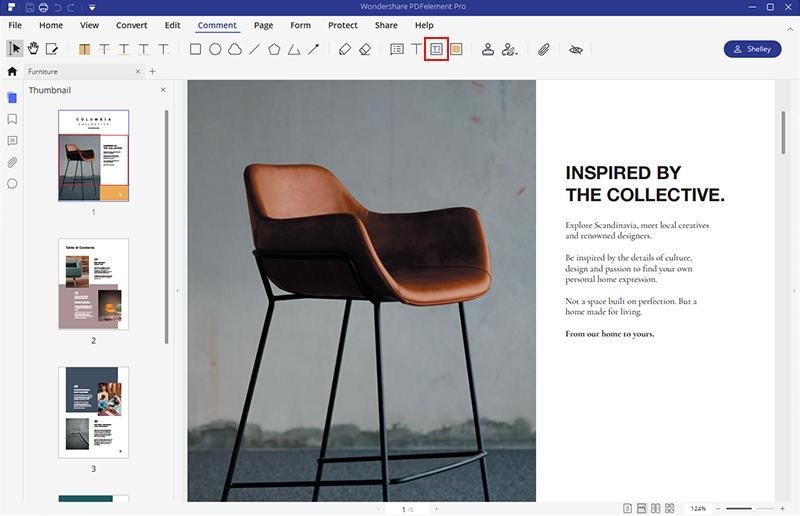Draw a Rectangle shape annotation
This screenshot has height=516, width=800.
195,49
